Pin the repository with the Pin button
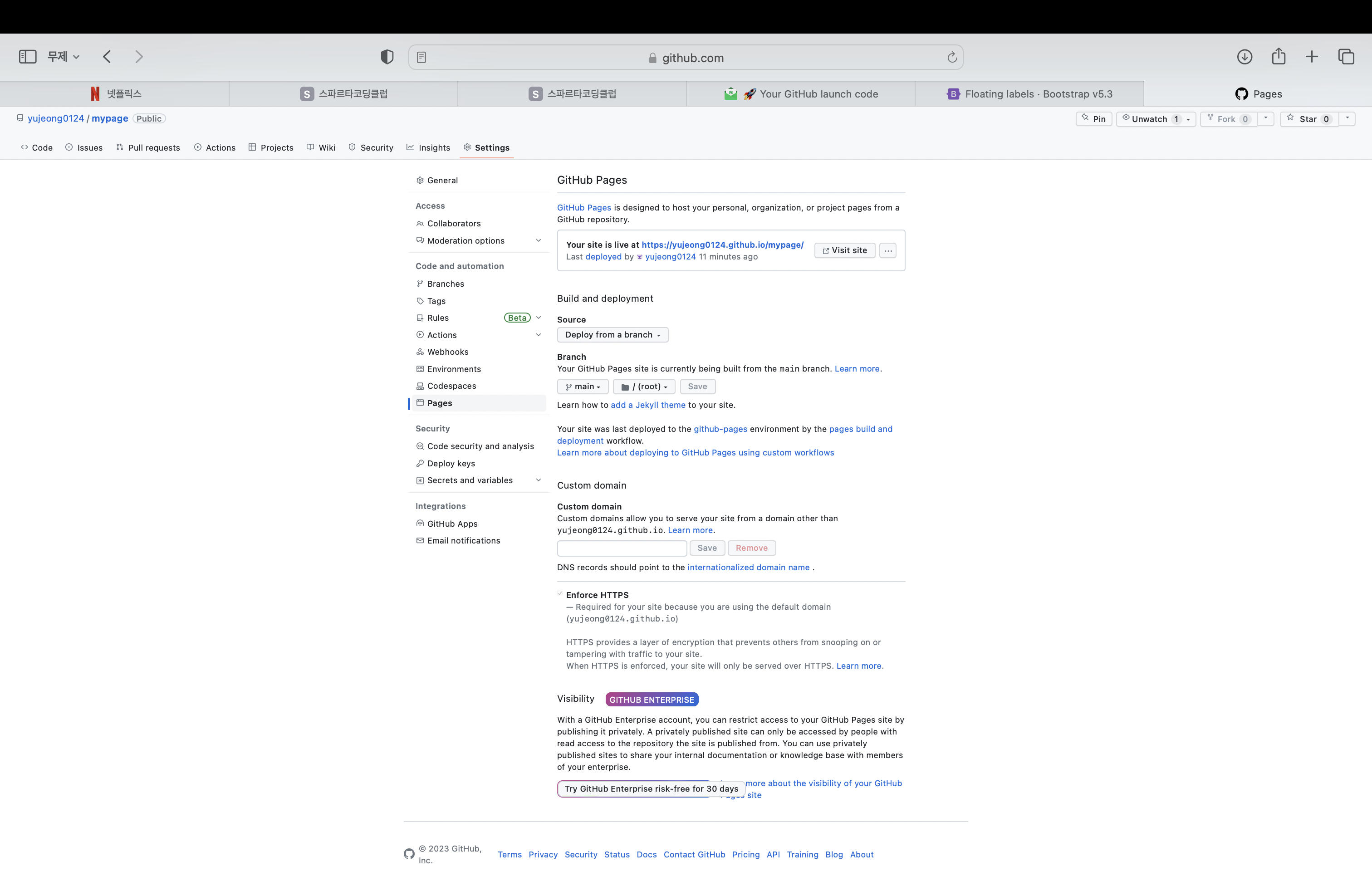The width and height of the screenshot is (1372, 891). coord(1093,119)
